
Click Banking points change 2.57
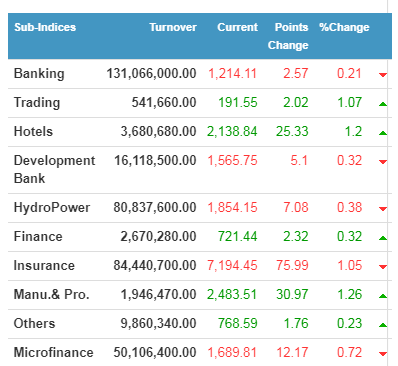click(x=296, y=74)
